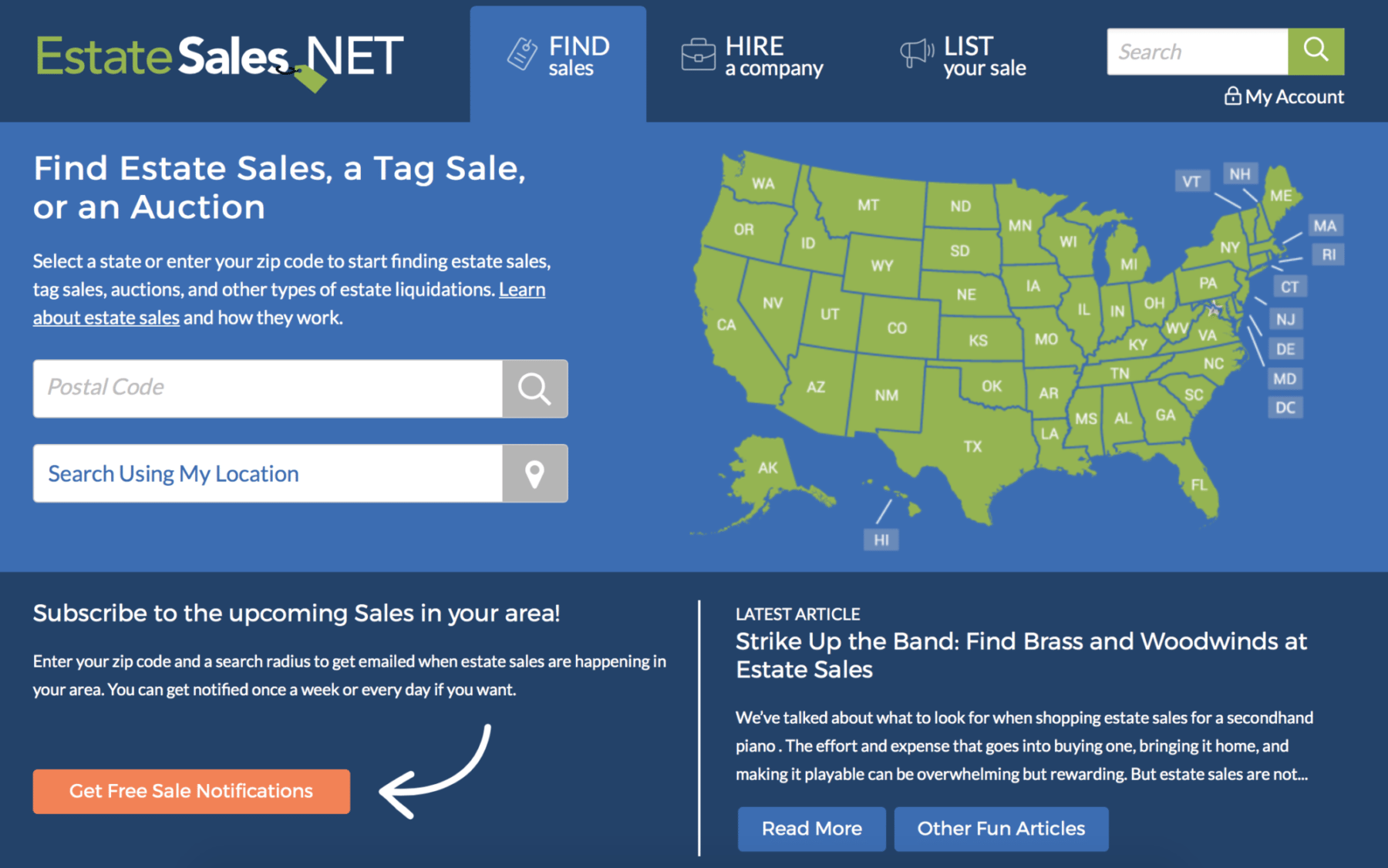Viewport: 1388px width, 868px height.
Task: Open the FIND sales tab
Action: 578,56
